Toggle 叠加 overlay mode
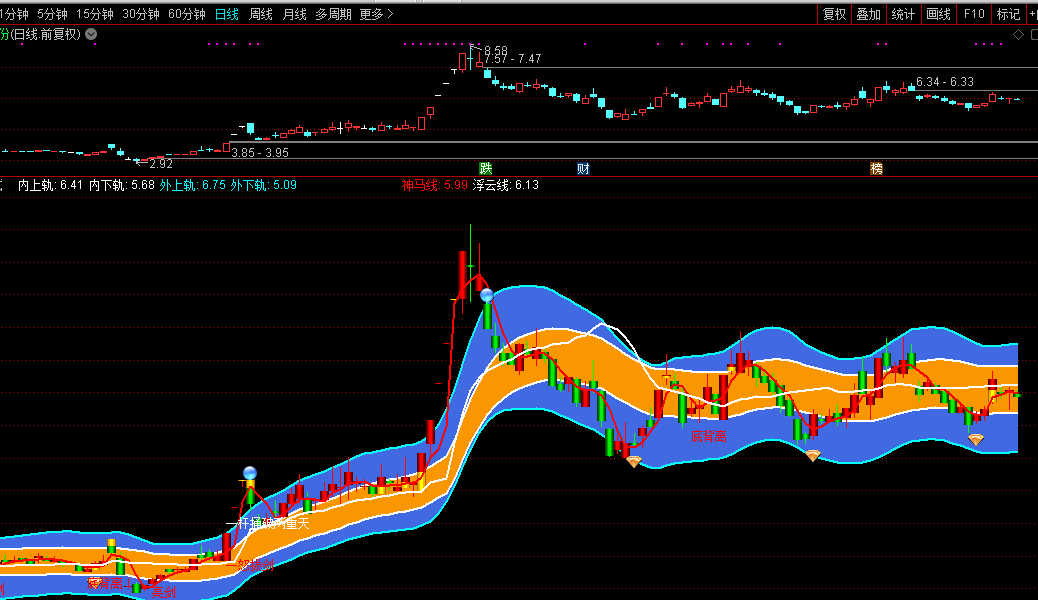The image size is (1038, 600). pos(868,14)
